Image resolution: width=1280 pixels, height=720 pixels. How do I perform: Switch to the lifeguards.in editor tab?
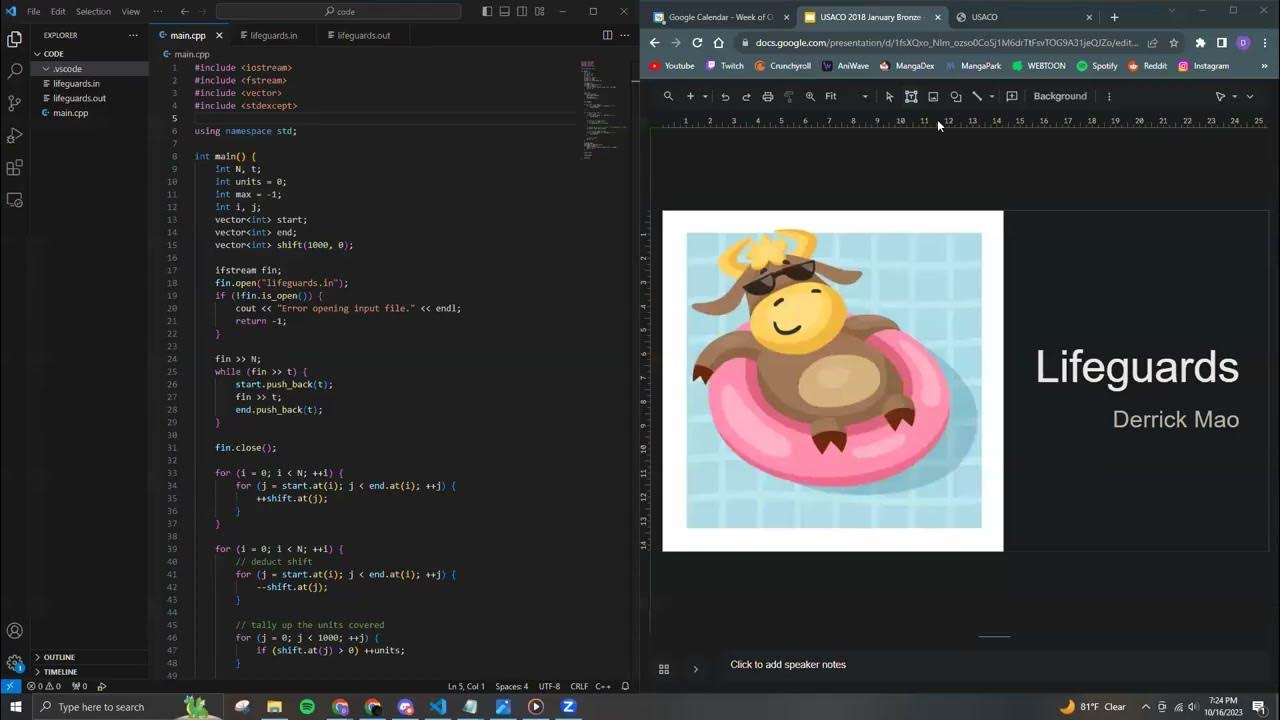273,35
